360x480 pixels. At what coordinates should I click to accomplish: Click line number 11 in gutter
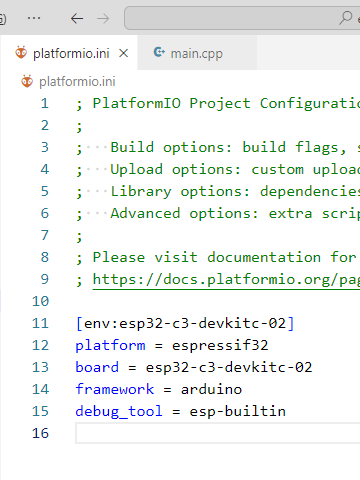pyautogui.click(x=41, y=323)
